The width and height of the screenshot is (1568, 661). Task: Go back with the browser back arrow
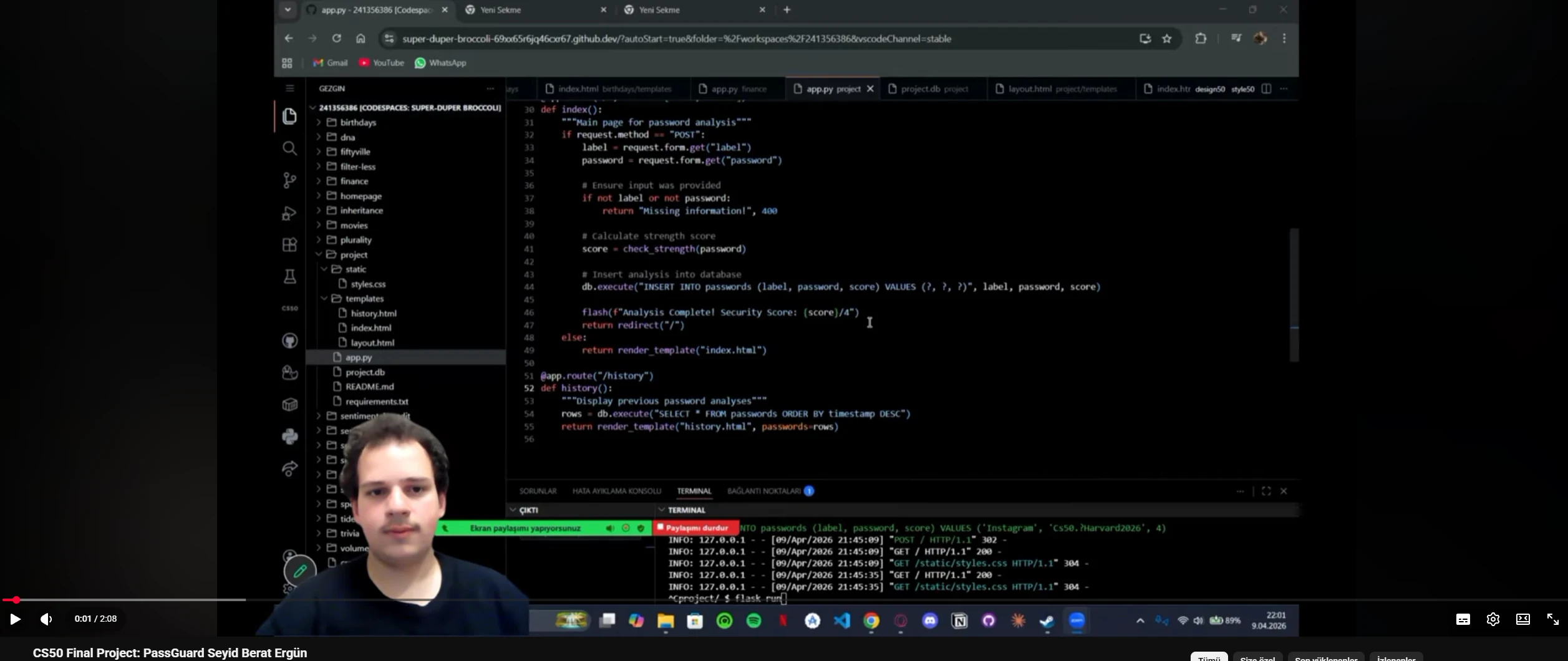pyautogui.click(x=288, y=38)
